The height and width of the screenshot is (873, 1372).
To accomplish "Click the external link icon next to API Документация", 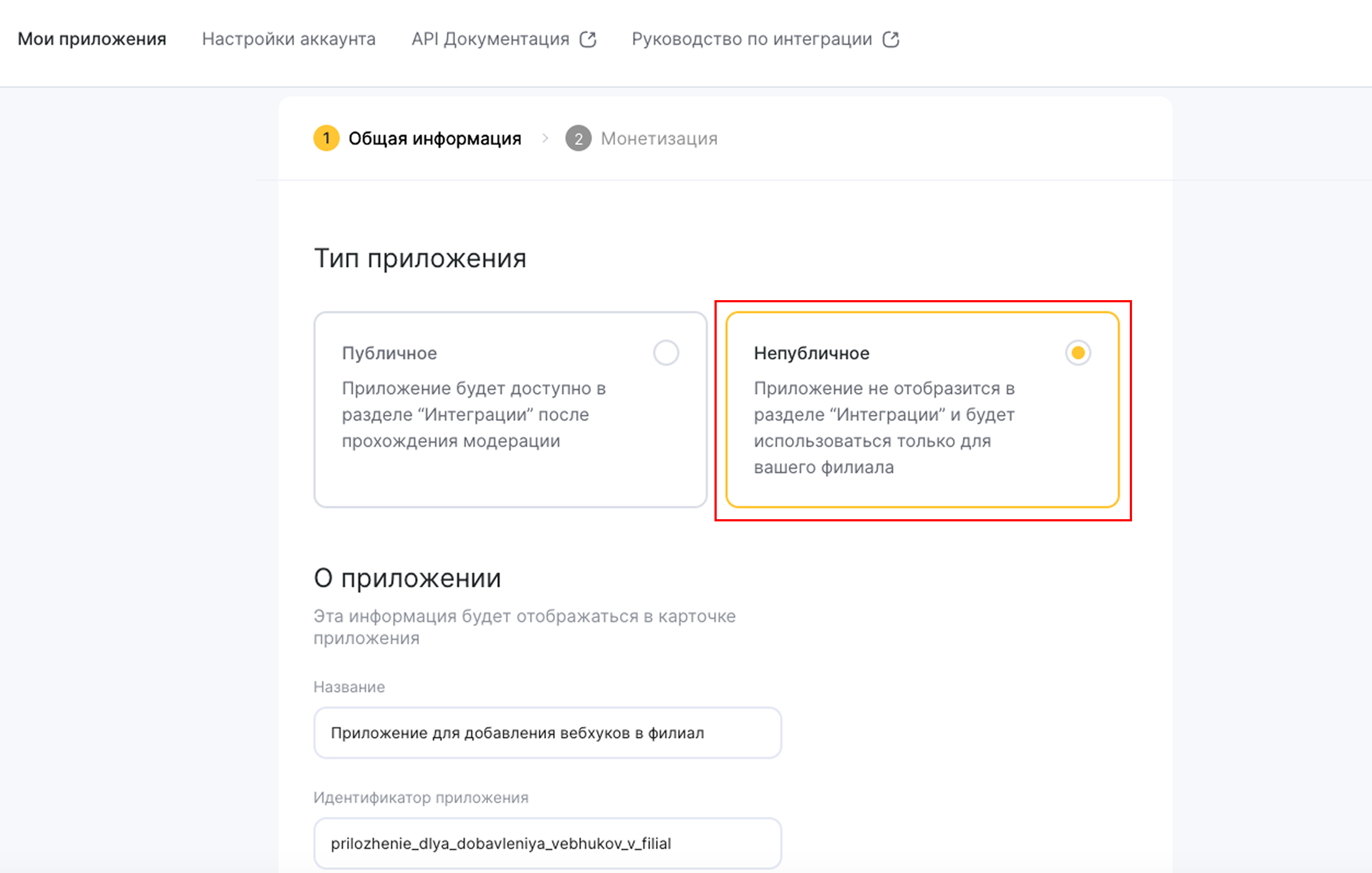I will click(x=587, y=39).
